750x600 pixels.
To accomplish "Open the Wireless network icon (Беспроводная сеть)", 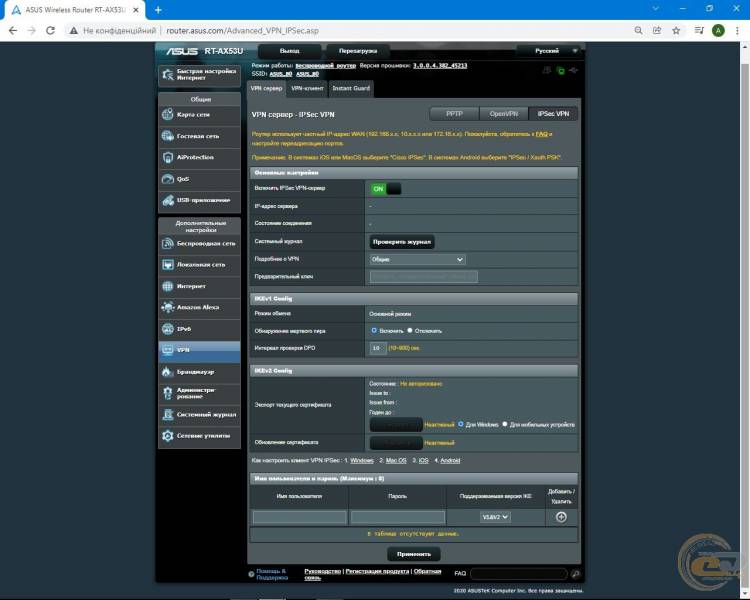I will (x=167, y=243).
